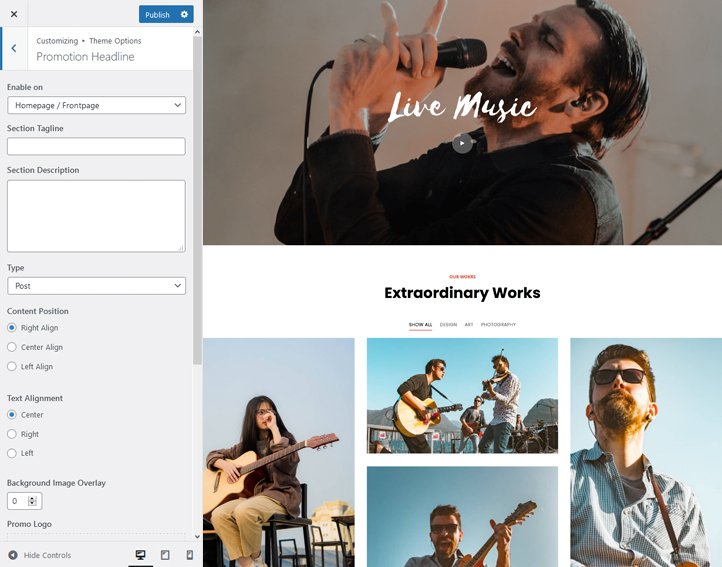
Task: Play the Live Music video button
Action: (461, 143)
